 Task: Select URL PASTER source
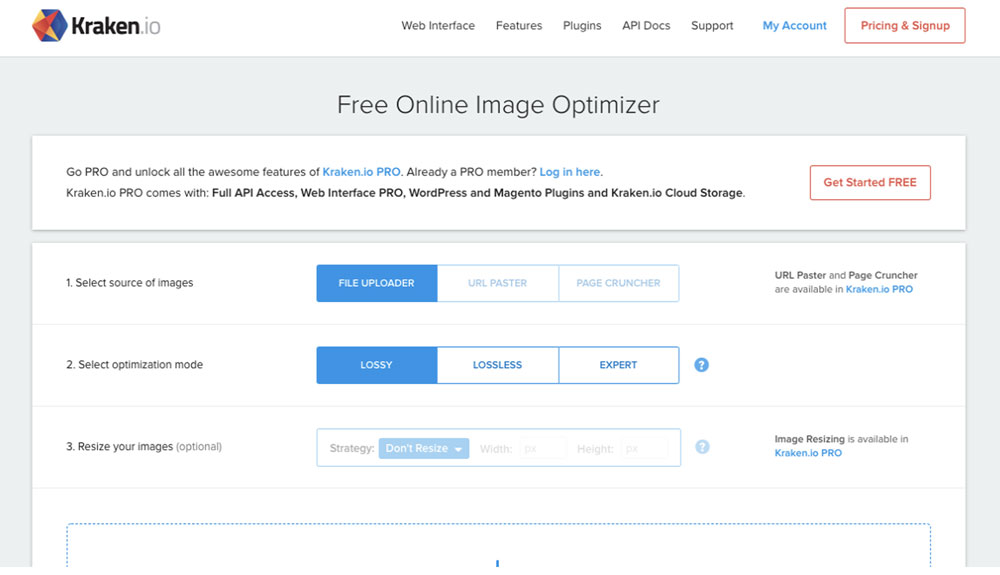[x=497, y=283]
